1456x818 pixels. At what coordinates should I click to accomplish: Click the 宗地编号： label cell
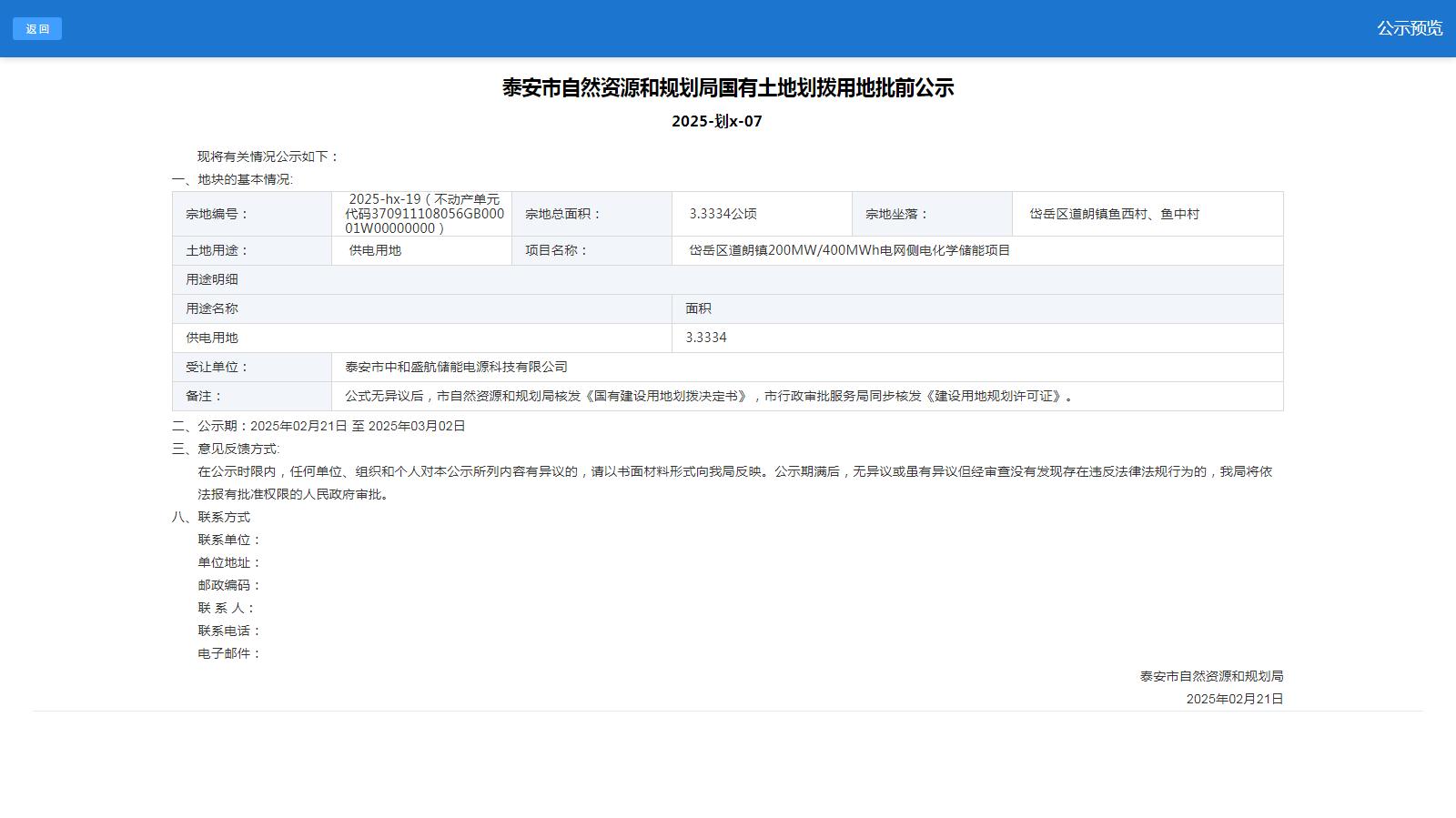point(252,214)
